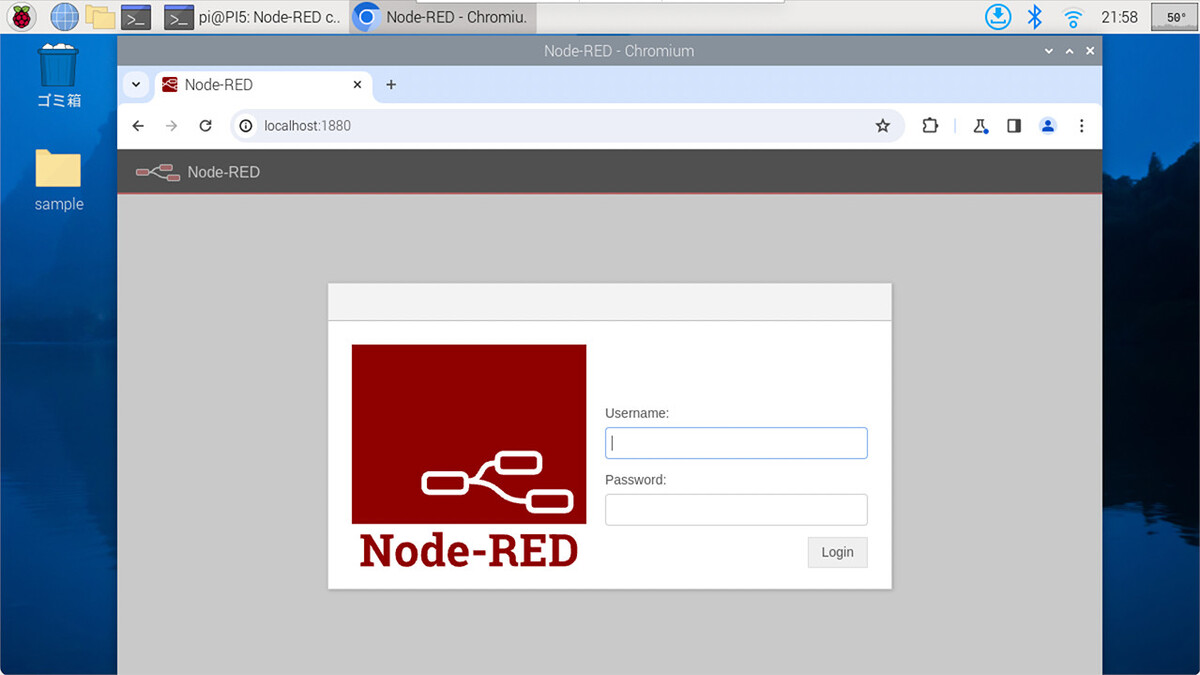Image resolution: width=1200 pixels, height=675 pixels.
Task: Click the Login button
Action: [837, 552]
